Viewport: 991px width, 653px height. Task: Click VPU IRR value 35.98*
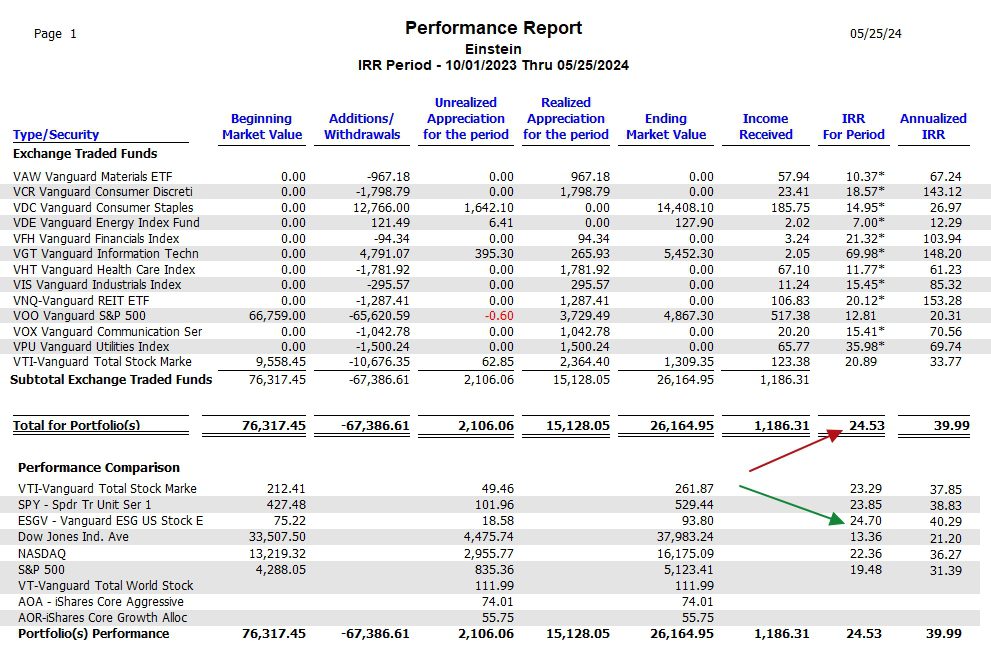coord(865,346)
